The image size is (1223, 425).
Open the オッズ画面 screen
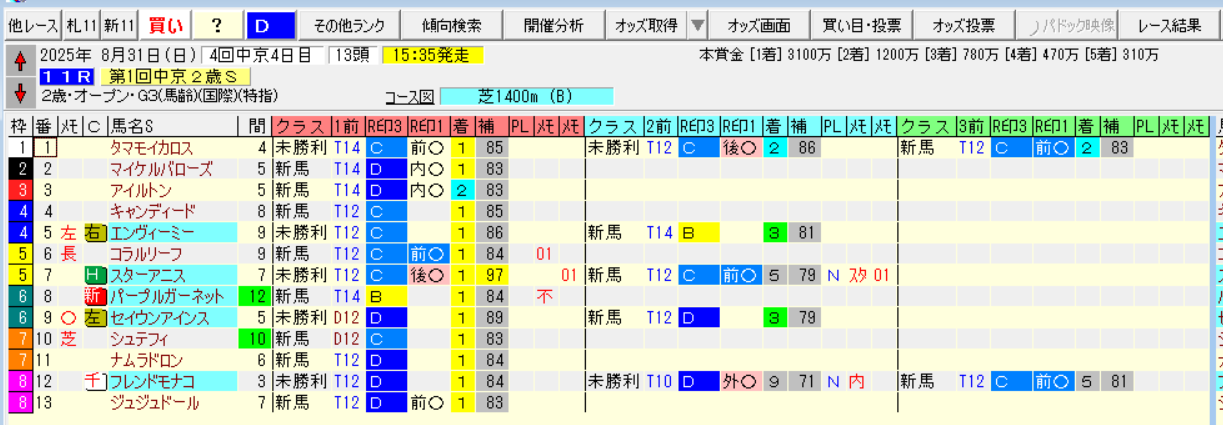(759, 25)
